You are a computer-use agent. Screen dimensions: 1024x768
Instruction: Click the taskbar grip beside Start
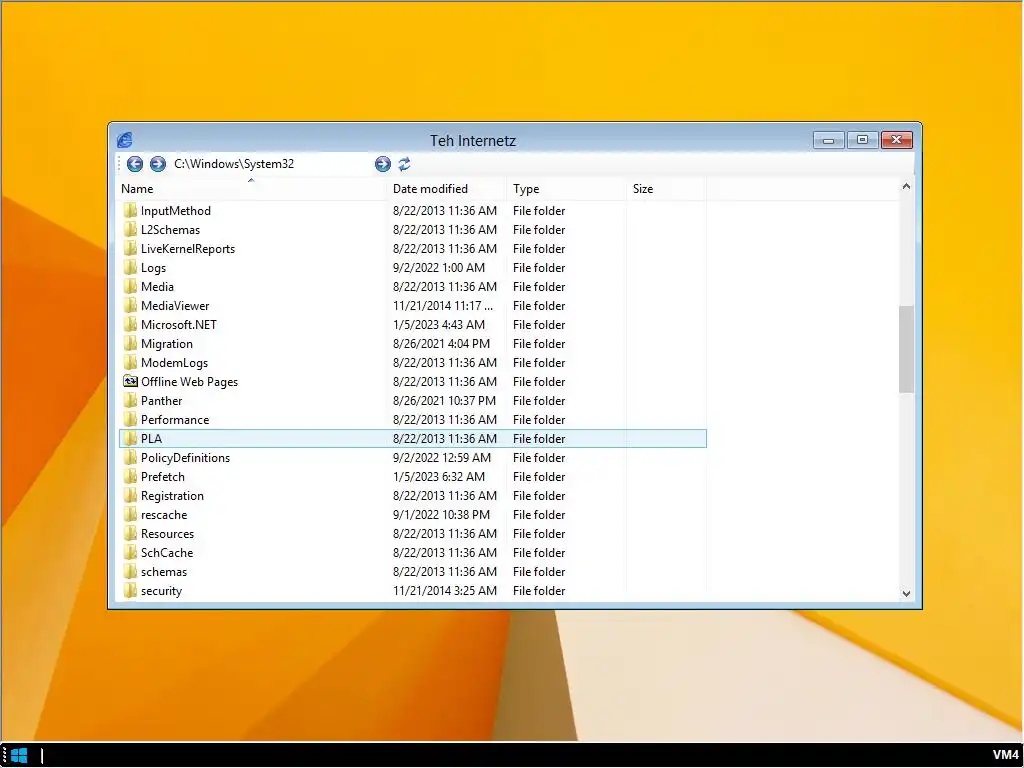pyautogui.click(x=4, y=756)
